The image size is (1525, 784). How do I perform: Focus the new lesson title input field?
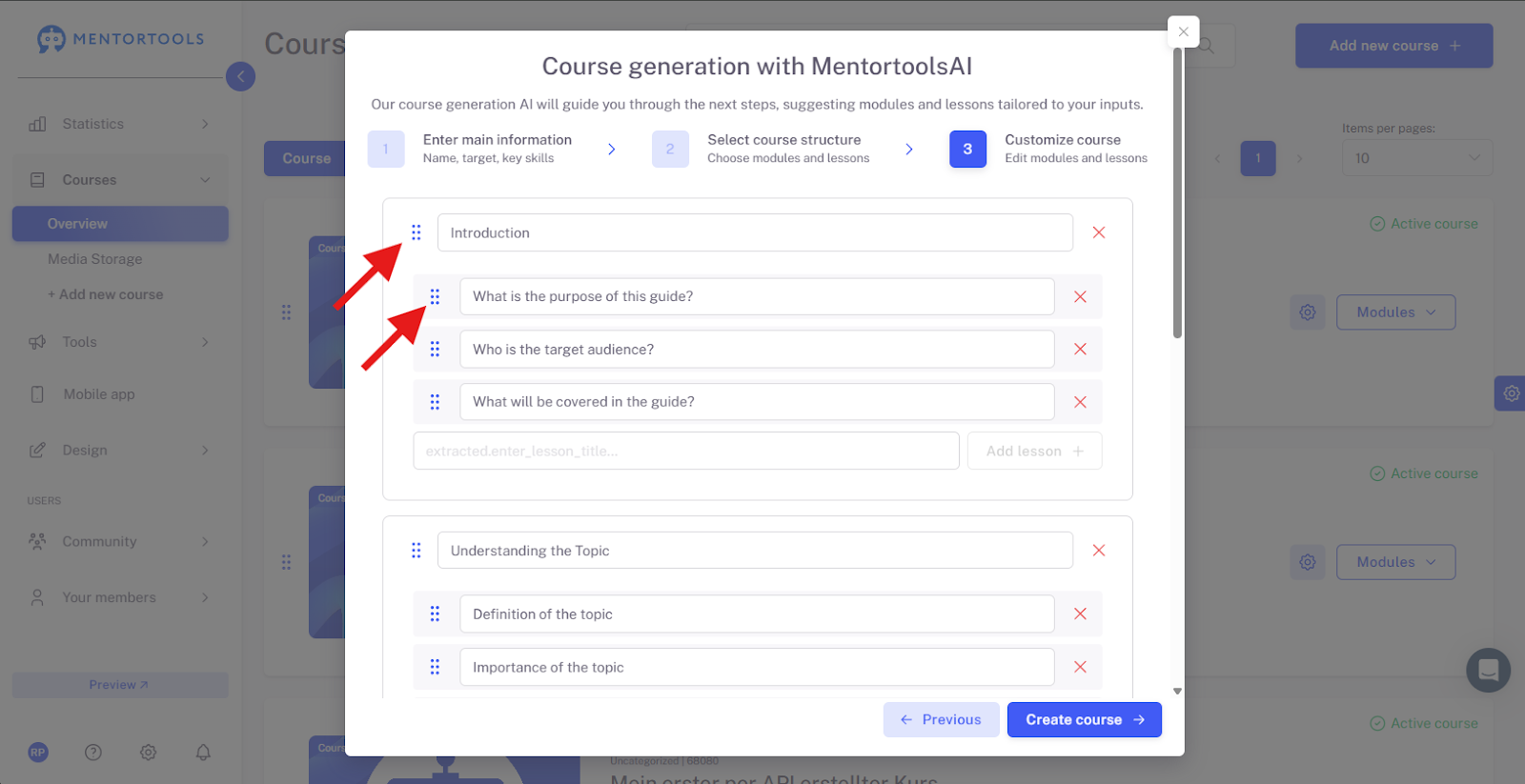pos(686,451)
